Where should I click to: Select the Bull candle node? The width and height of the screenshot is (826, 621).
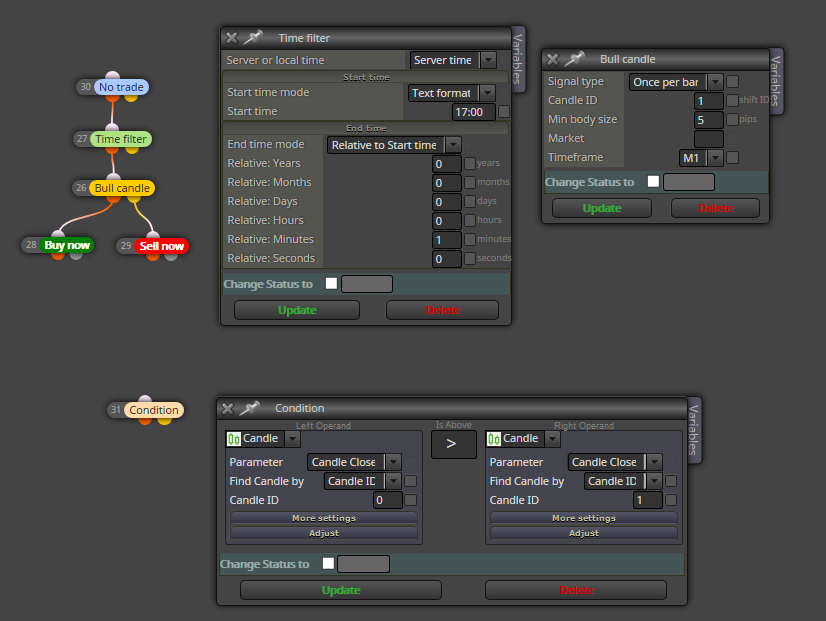[122, 188]
